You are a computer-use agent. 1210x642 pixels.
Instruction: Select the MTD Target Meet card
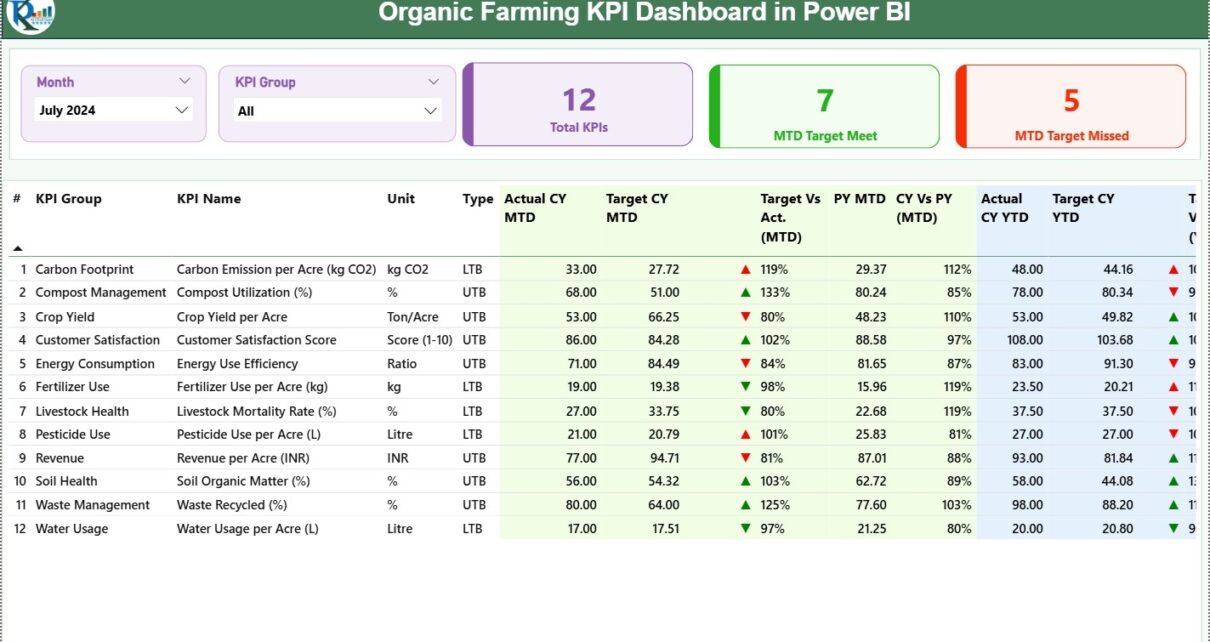[x=825, y=107]
